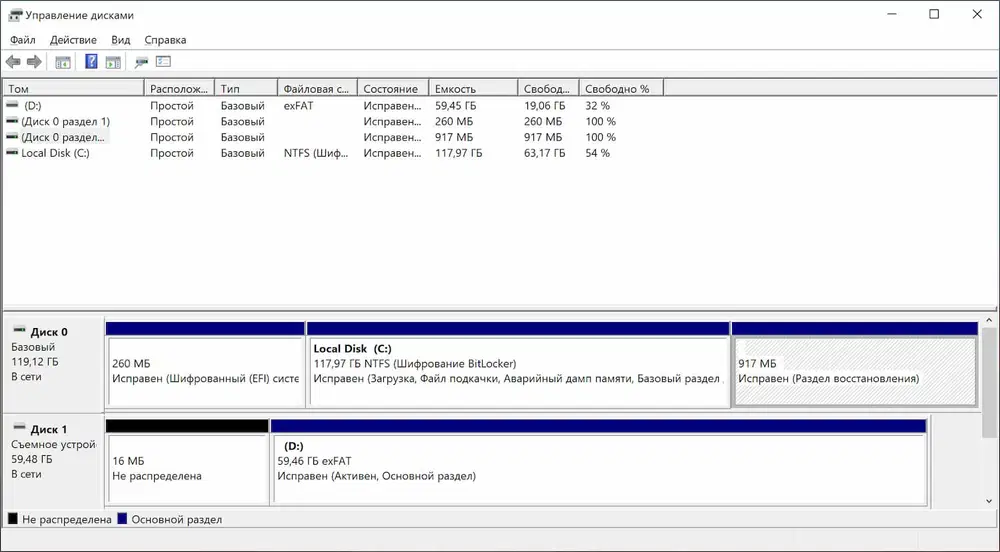Click the disk-with-probe toolbar icon
The width and height of the screenshot is (1000, 552).
click(142, 62)
